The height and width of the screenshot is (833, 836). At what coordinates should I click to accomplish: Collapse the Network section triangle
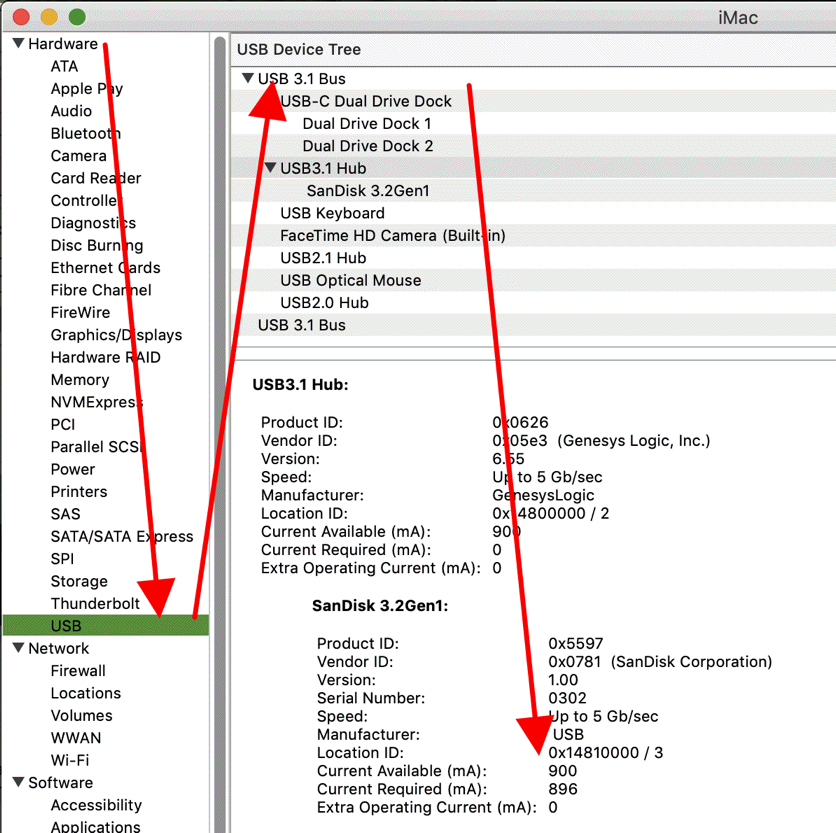point(18,648)
